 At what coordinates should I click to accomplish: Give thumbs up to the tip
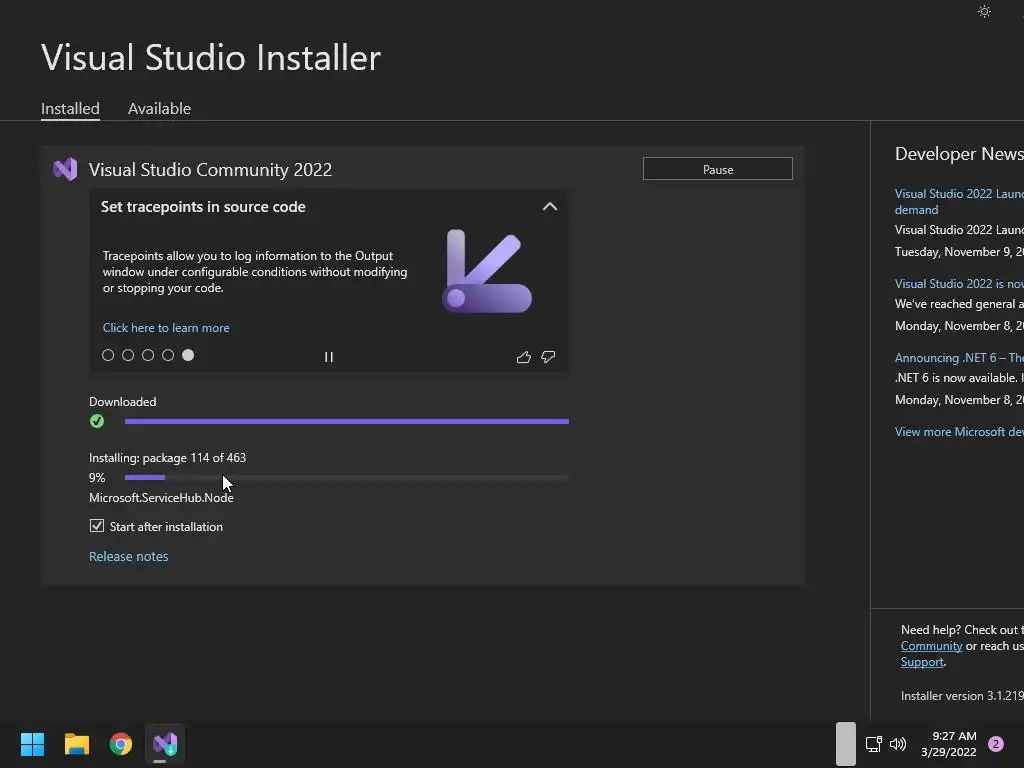(524, 357)
